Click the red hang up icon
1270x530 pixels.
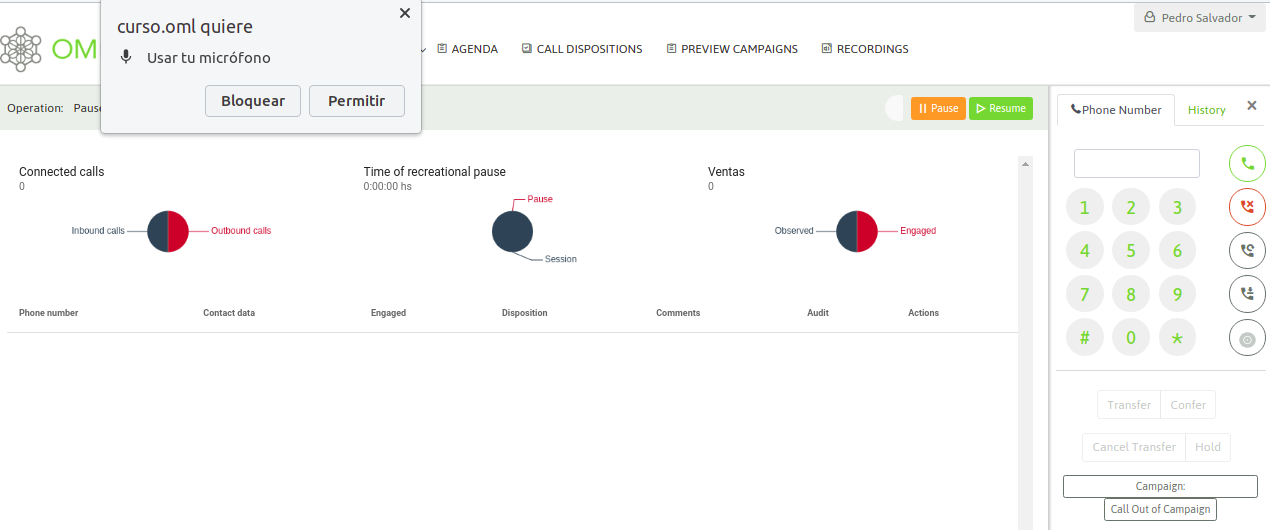click(x=1247, y=207)
